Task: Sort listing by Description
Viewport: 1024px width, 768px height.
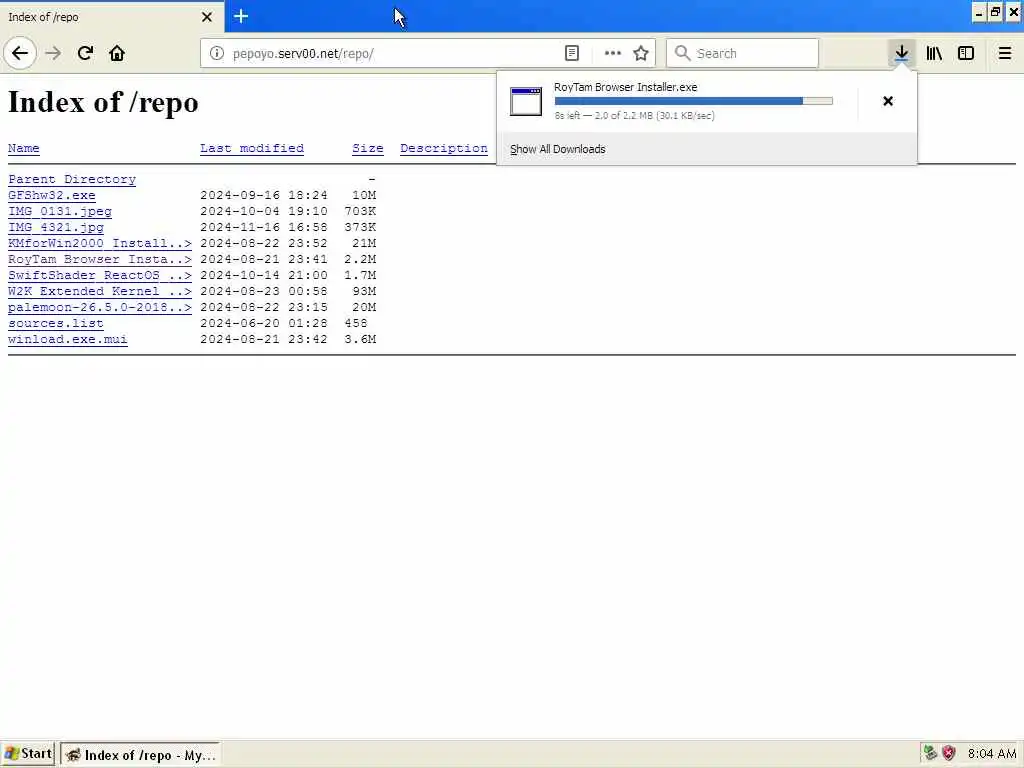Action: click(x=444, y=148)
